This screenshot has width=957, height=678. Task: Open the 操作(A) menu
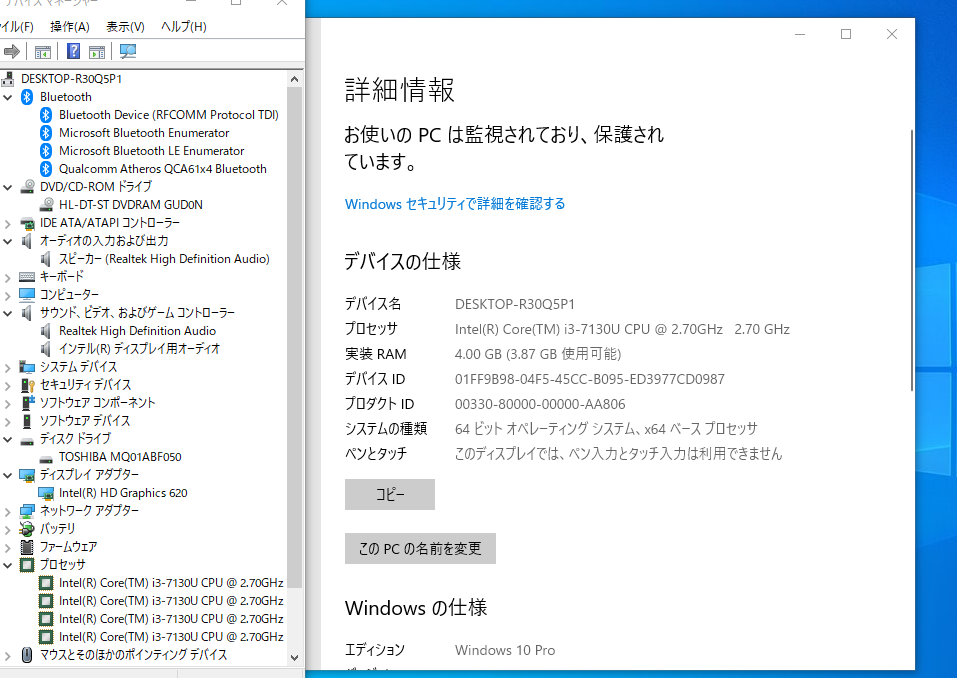click(70, 27)
